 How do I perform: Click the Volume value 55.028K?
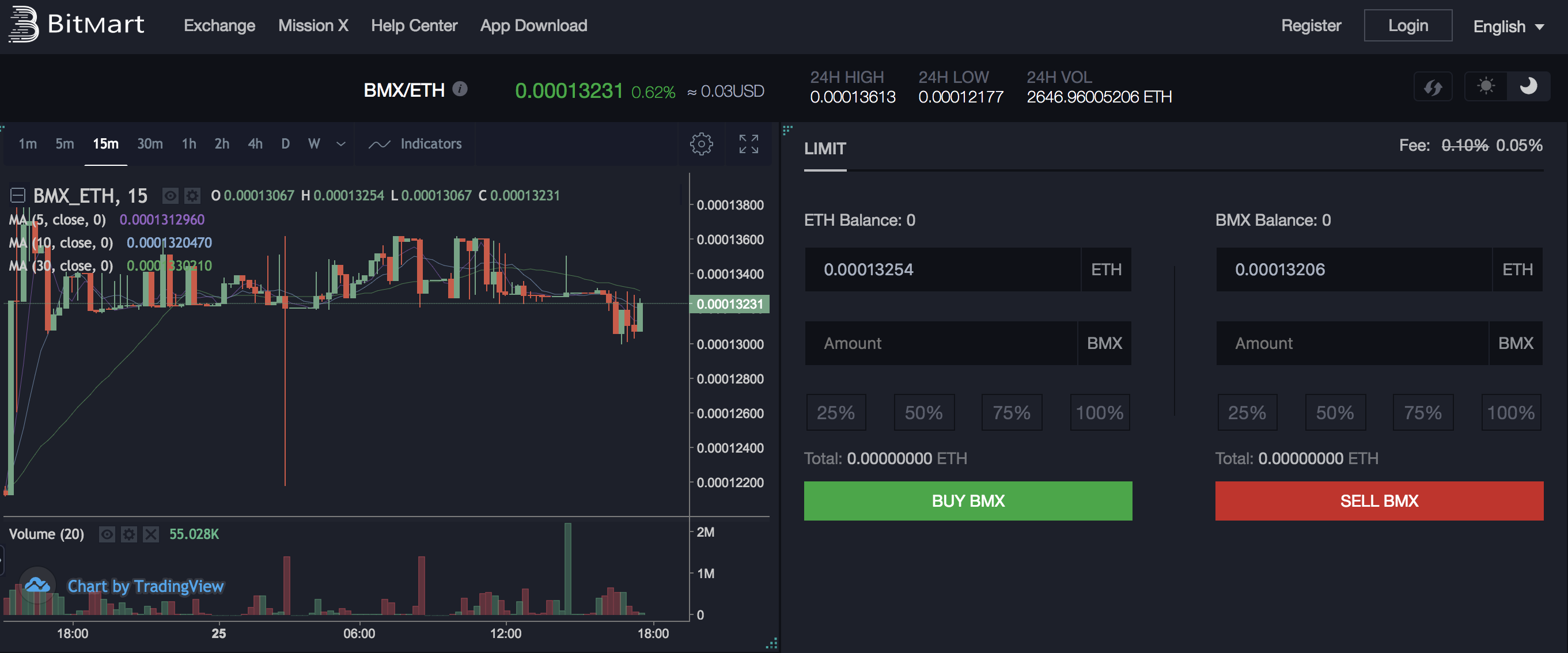194,534
